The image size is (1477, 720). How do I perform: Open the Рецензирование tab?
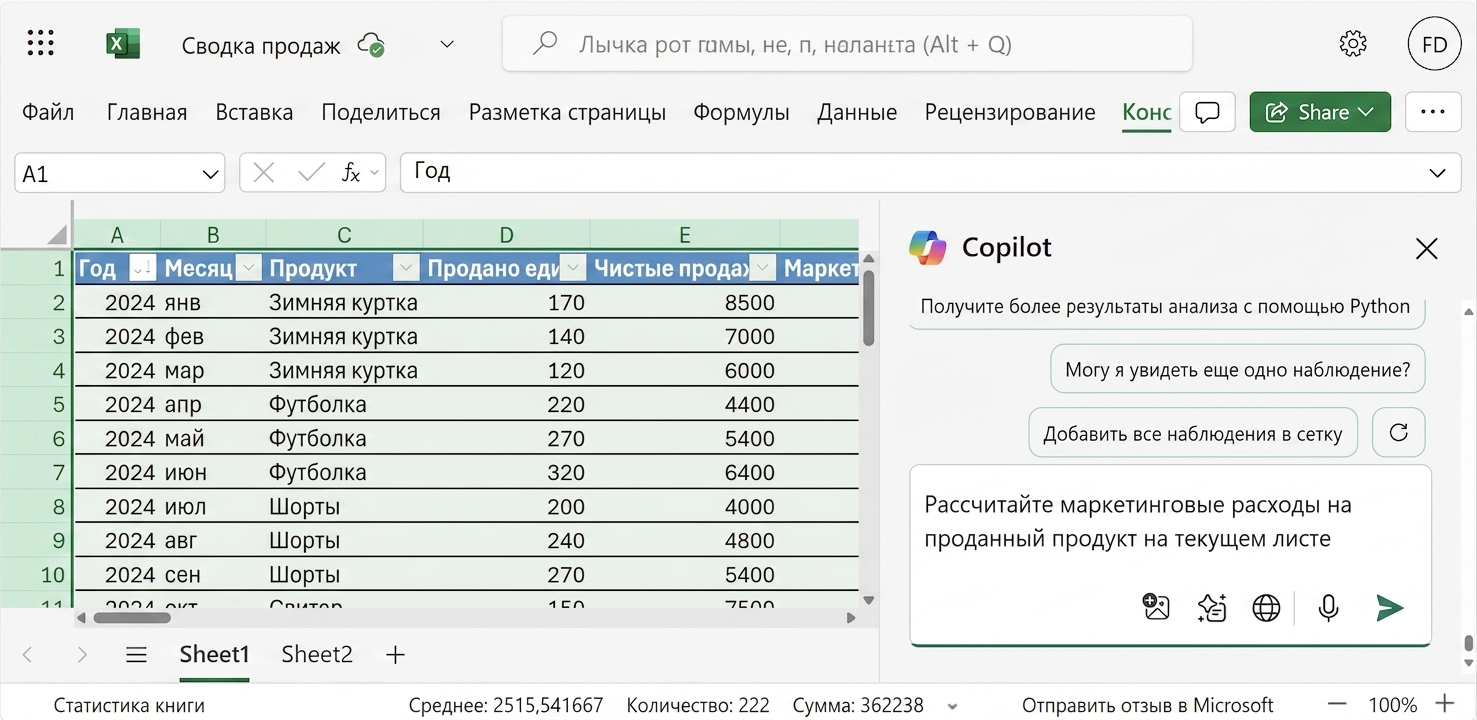1010,112
